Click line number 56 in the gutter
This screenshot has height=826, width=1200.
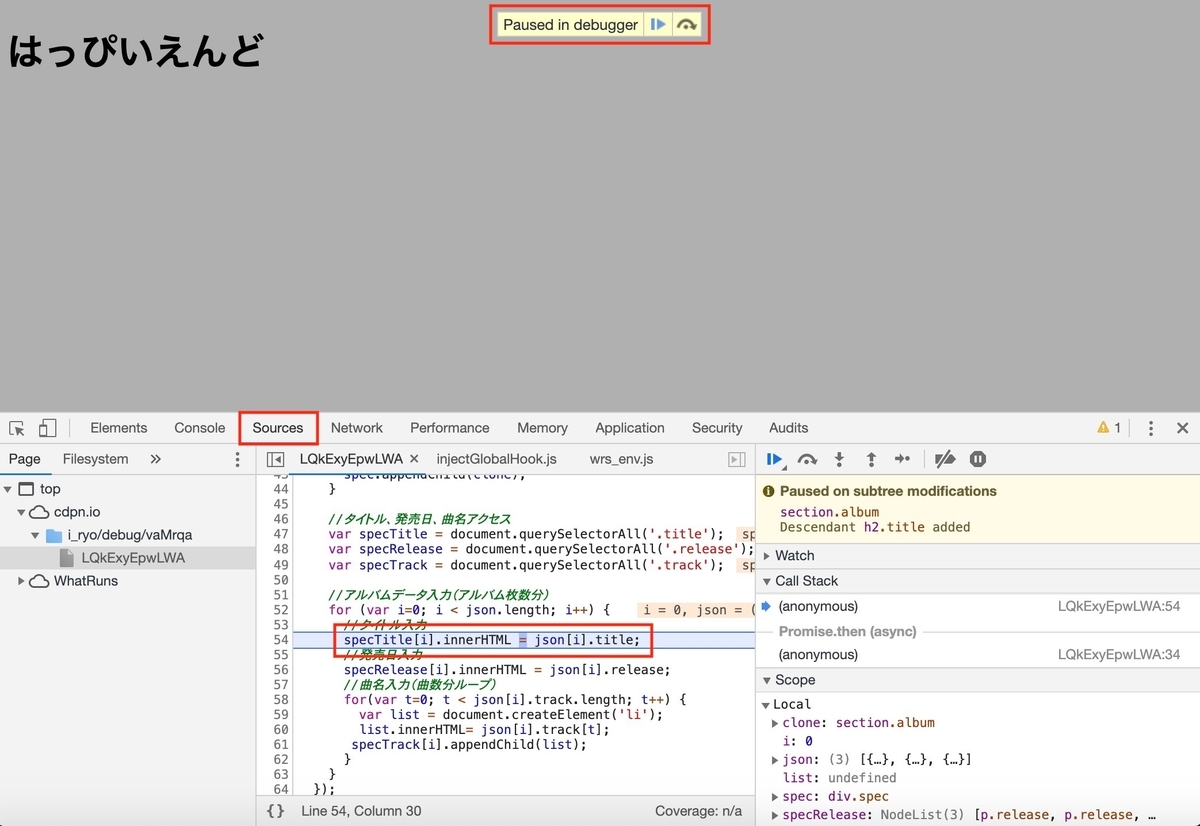pos(281,670)
